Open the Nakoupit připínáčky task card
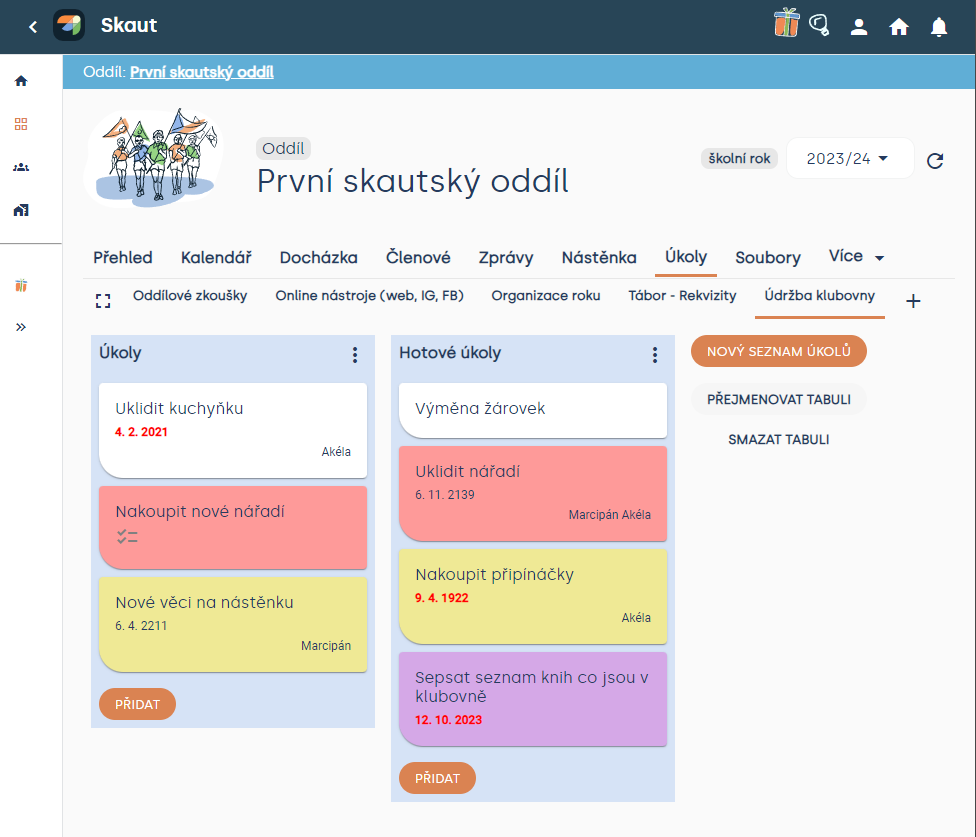The width and height of the screenshot is (976, 837). [533, 596]
